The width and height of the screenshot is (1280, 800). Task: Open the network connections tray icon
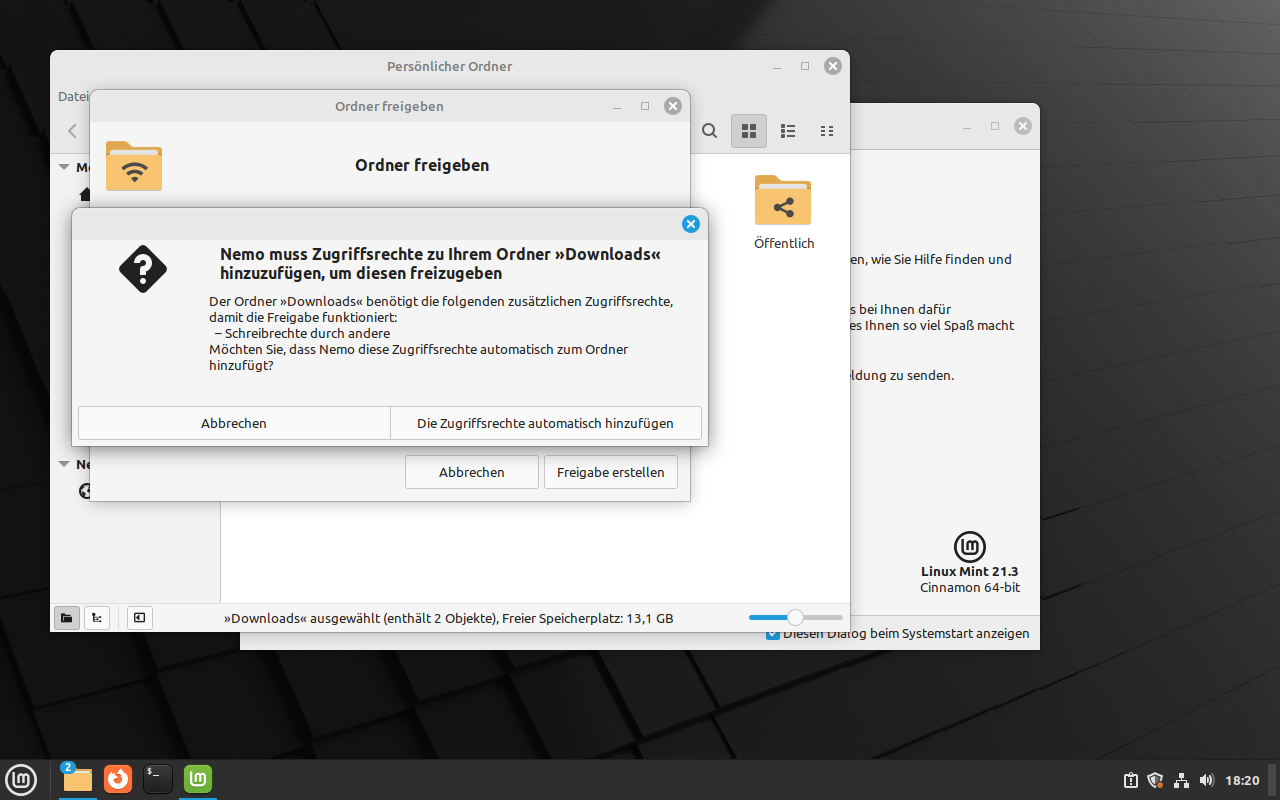[1181, 780]
